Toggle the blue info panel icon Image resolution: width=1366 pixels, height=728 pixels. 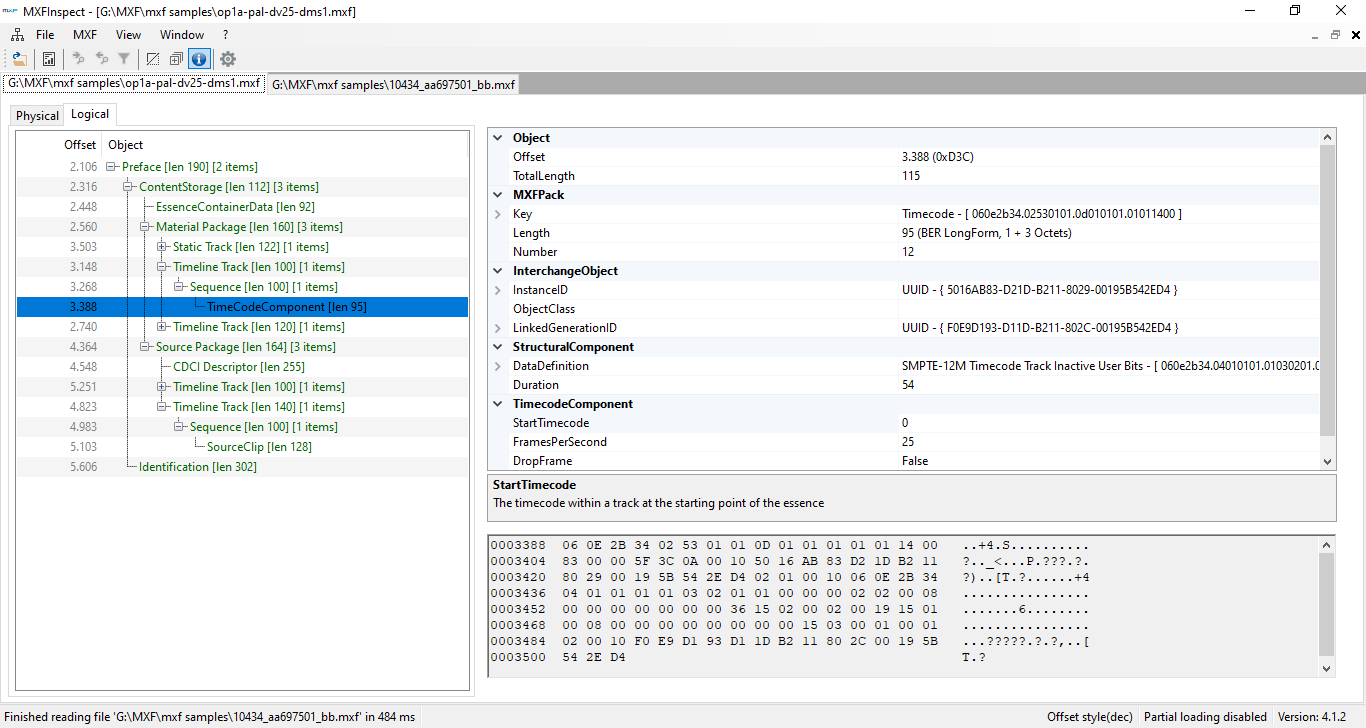199,59
